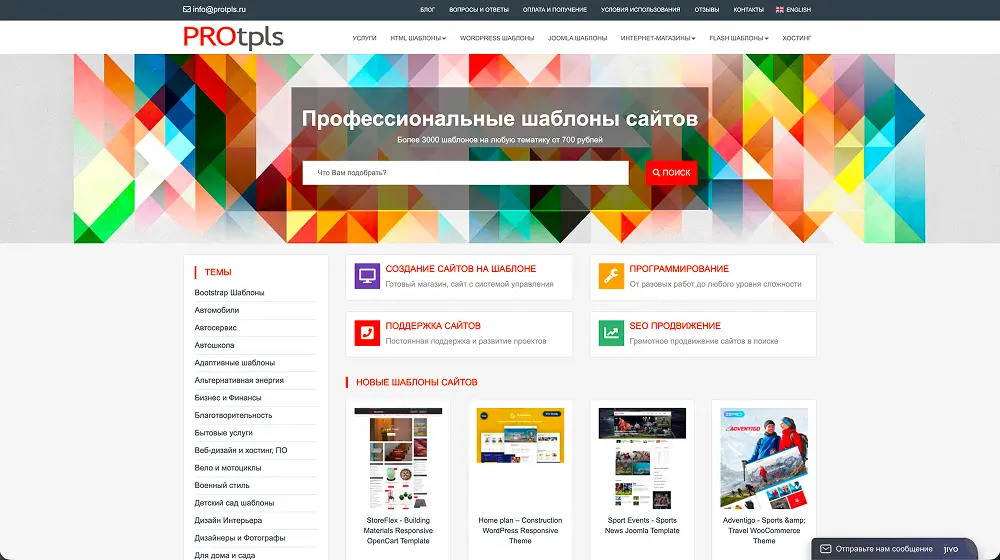Click the template search input field
Viewport: 1000px width, 560px height.
(466, 173)
